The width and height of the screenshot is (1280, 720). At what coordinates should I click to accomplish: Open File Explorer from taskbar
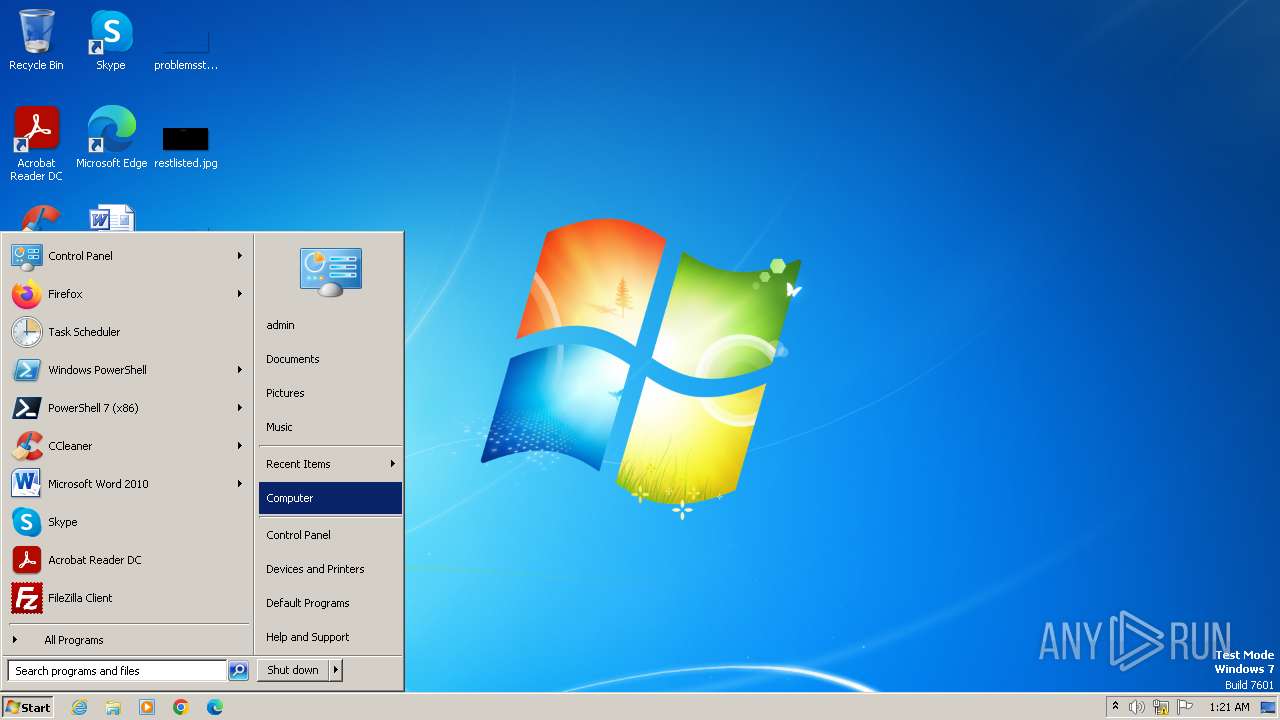point(113,707)
